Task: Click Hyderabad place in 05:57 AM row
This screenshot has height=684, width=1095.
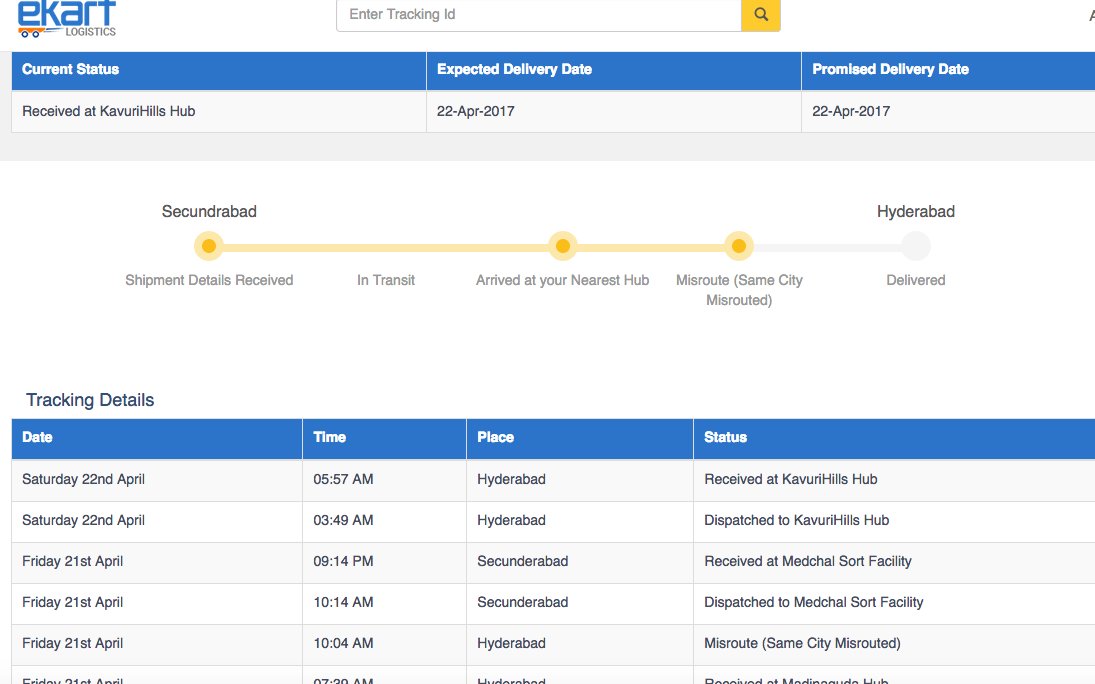Action: point(511,479)
